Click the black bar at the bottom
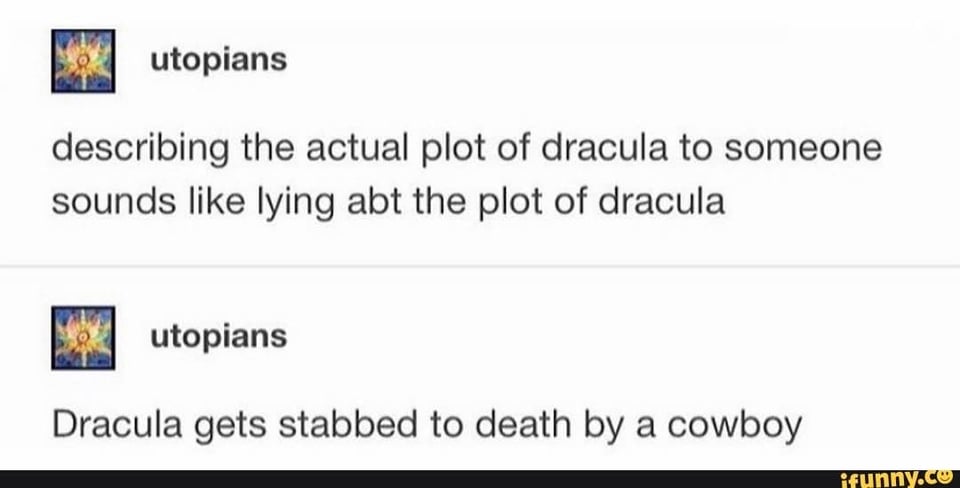960x488 pixels. point(400,478)
